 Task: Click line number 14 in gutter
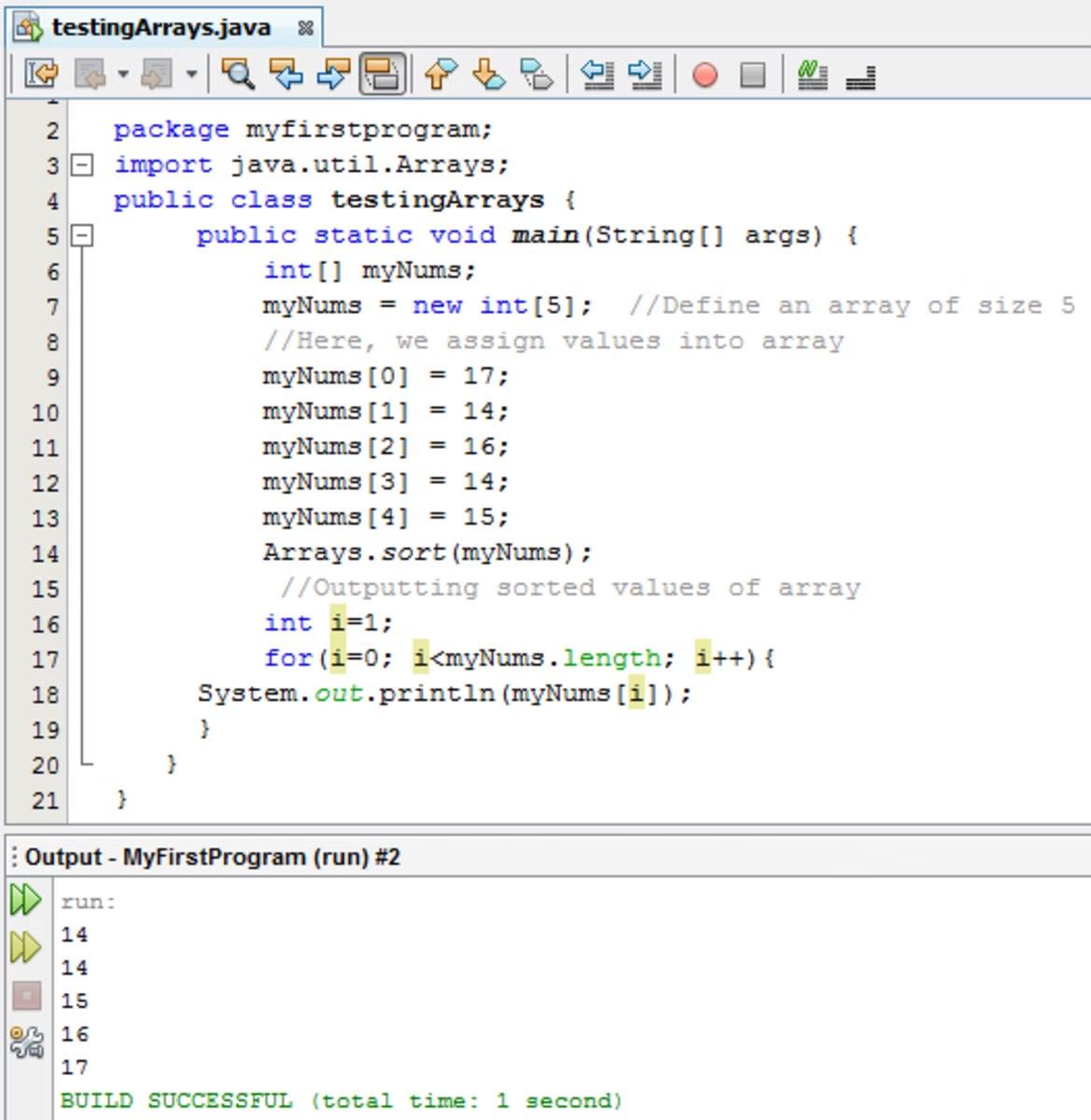coord(46,553)
